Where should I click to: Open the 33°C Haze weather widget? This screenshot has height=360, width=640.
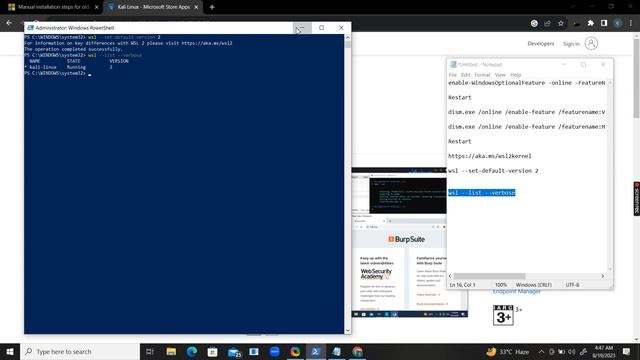point(508,351)
